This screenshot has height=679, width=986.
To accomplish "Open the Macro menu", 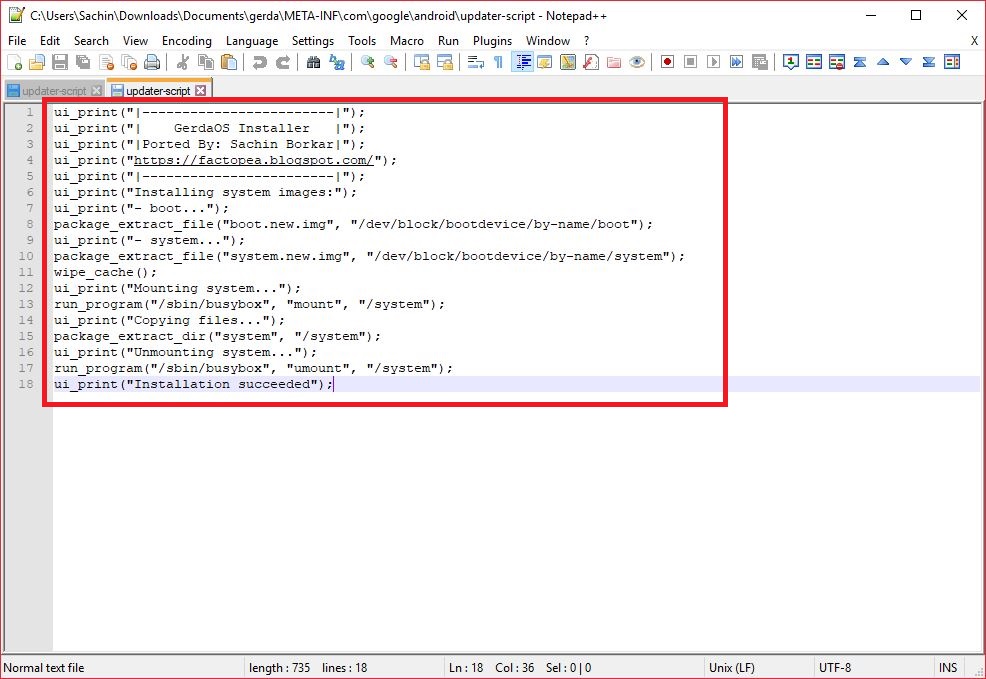I will point(407,41).
